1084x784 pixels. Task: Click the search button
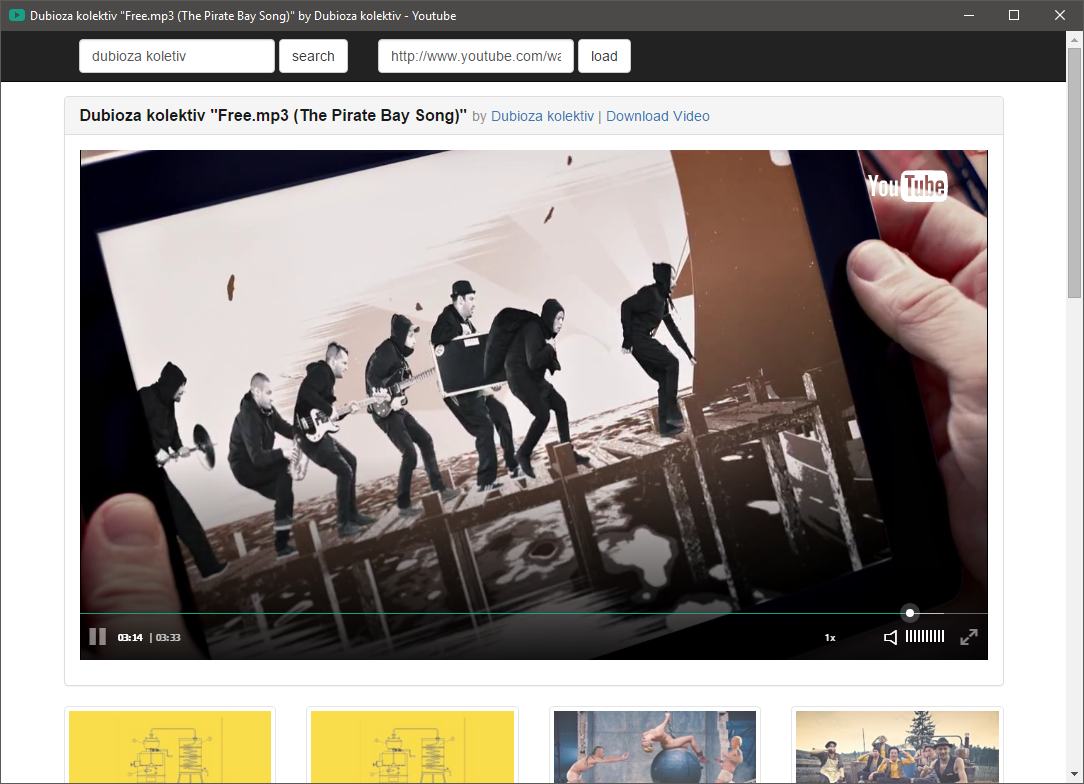point(313,56)
